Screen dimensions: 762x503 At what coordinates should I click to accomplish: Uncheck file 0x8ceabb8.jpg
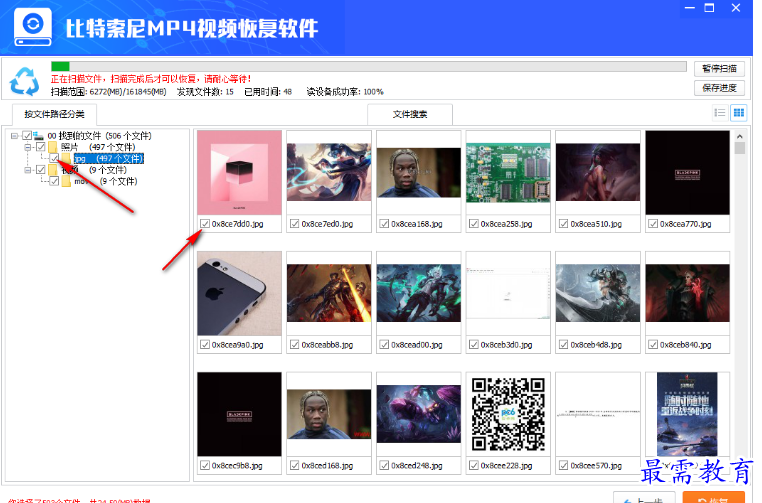294,345
